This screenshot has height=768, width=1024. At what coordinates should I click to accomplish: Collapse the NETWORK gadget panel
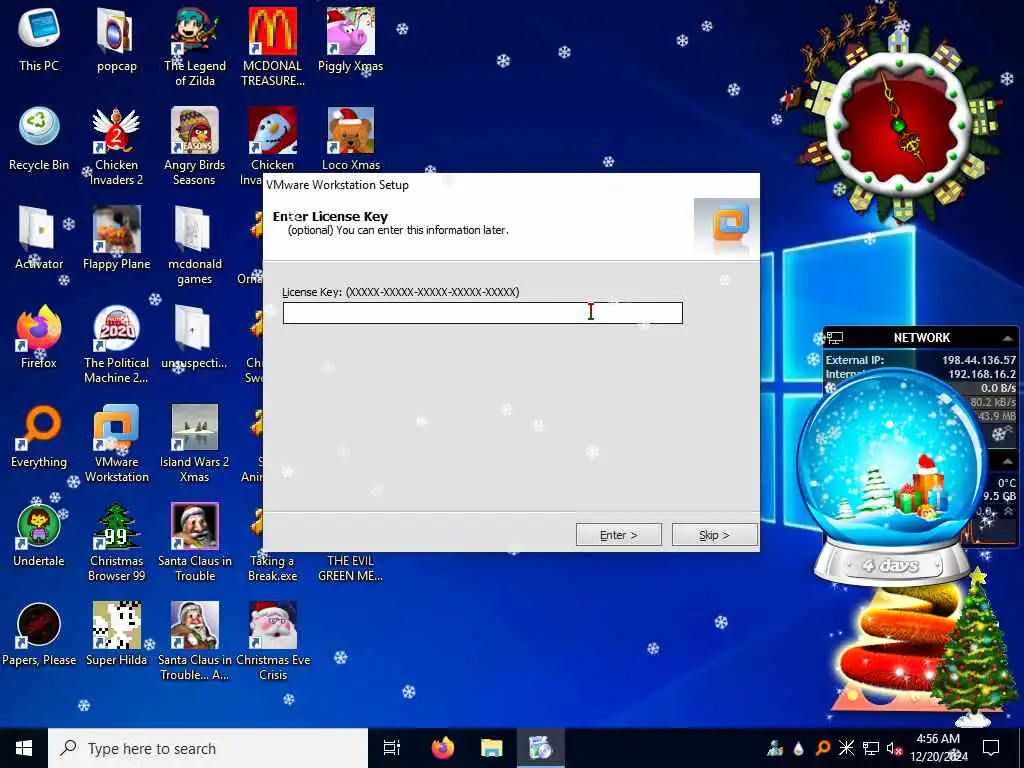(x=1008, y=338)
